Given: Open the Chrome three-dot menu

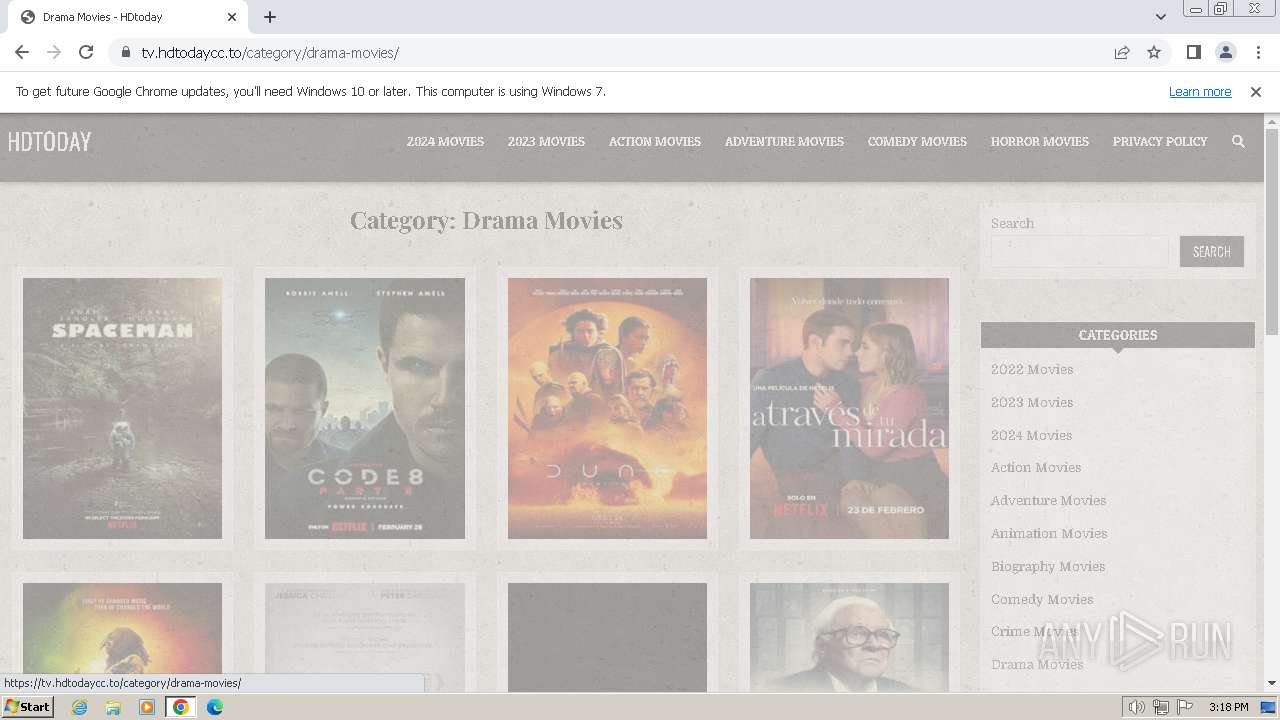Looking at the screenshot, I should click(1257, 52).
